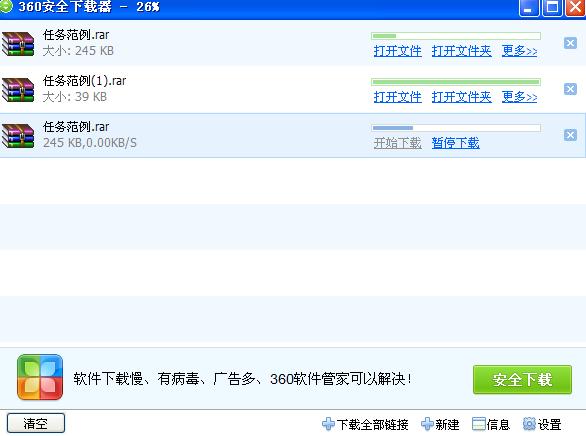
Task: Select text 245 KB,0.00KB/S
Action: [x=90, y=143]
